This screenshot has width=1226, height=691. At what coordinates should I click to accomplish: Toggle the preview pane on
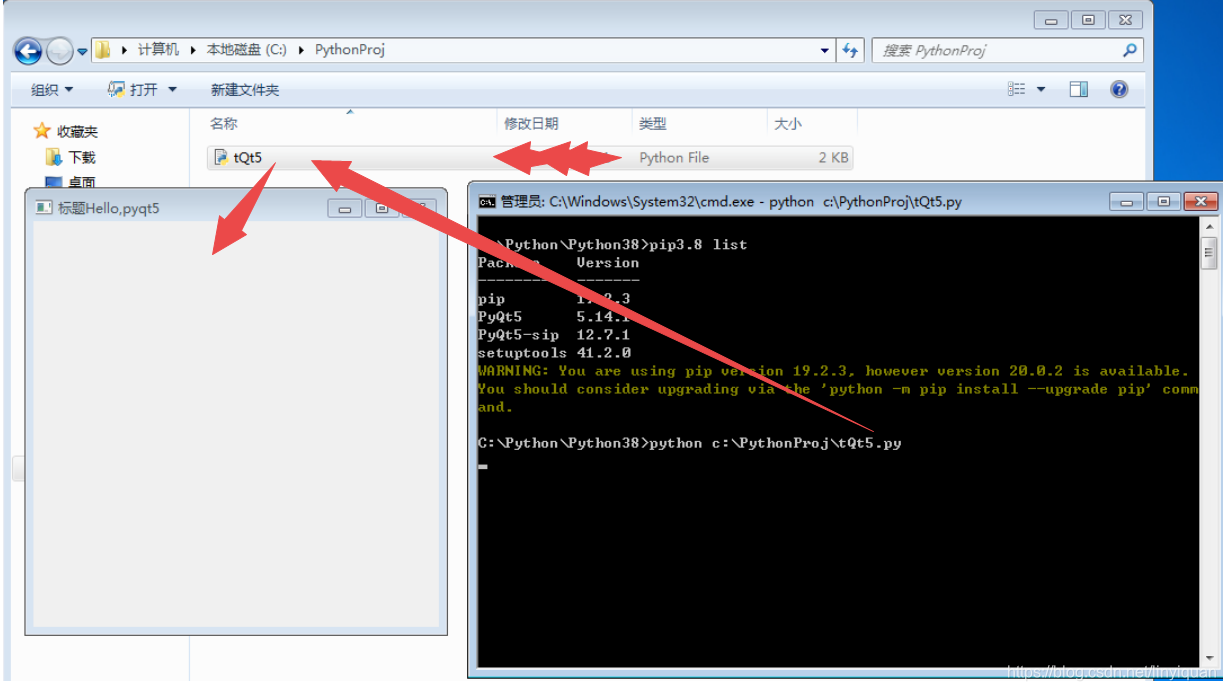click(1078, 89)
